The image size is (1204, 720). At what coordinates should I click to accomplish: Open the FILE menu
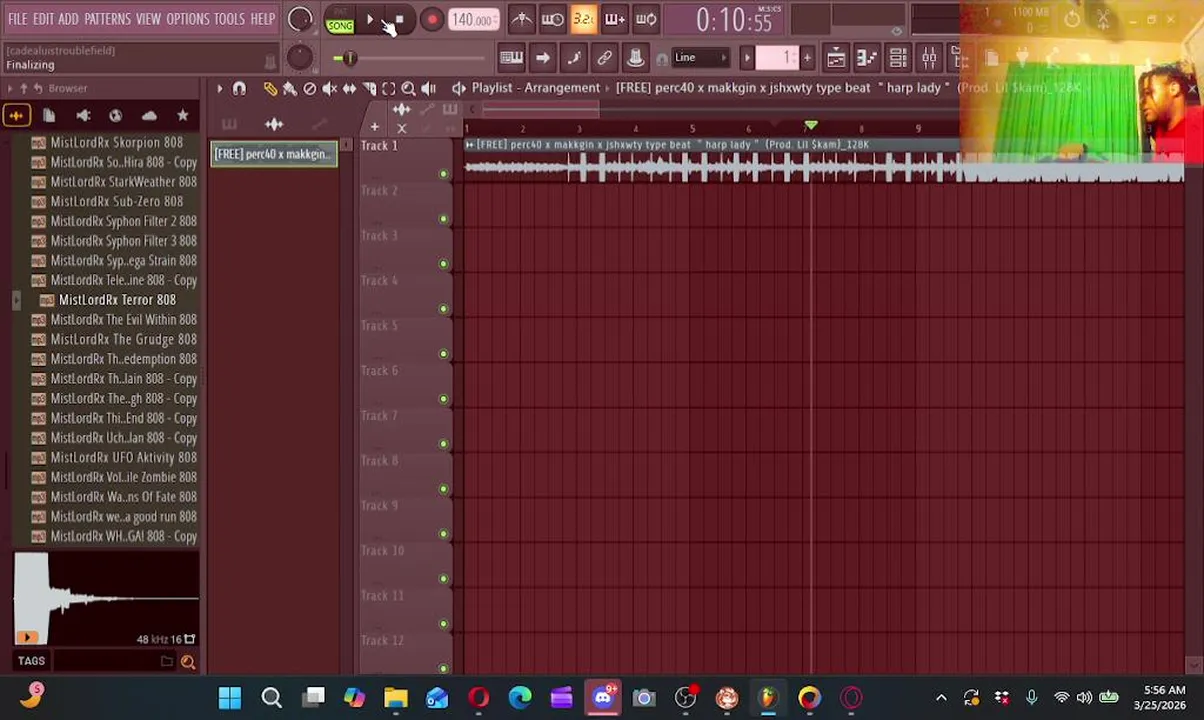click(x=18, y=19)
